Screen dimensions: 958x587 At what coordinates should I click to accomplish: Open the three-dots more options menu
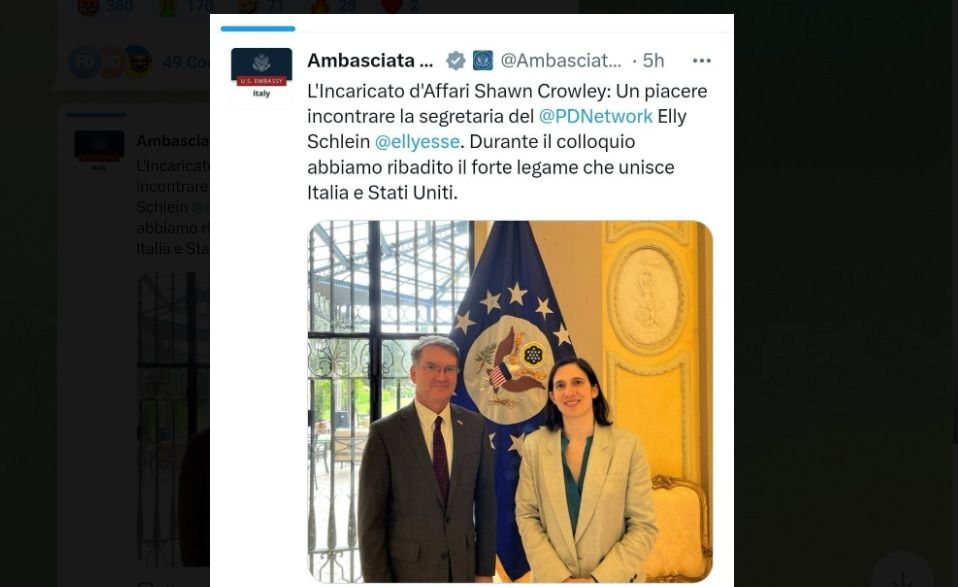[x=701, y=60]
